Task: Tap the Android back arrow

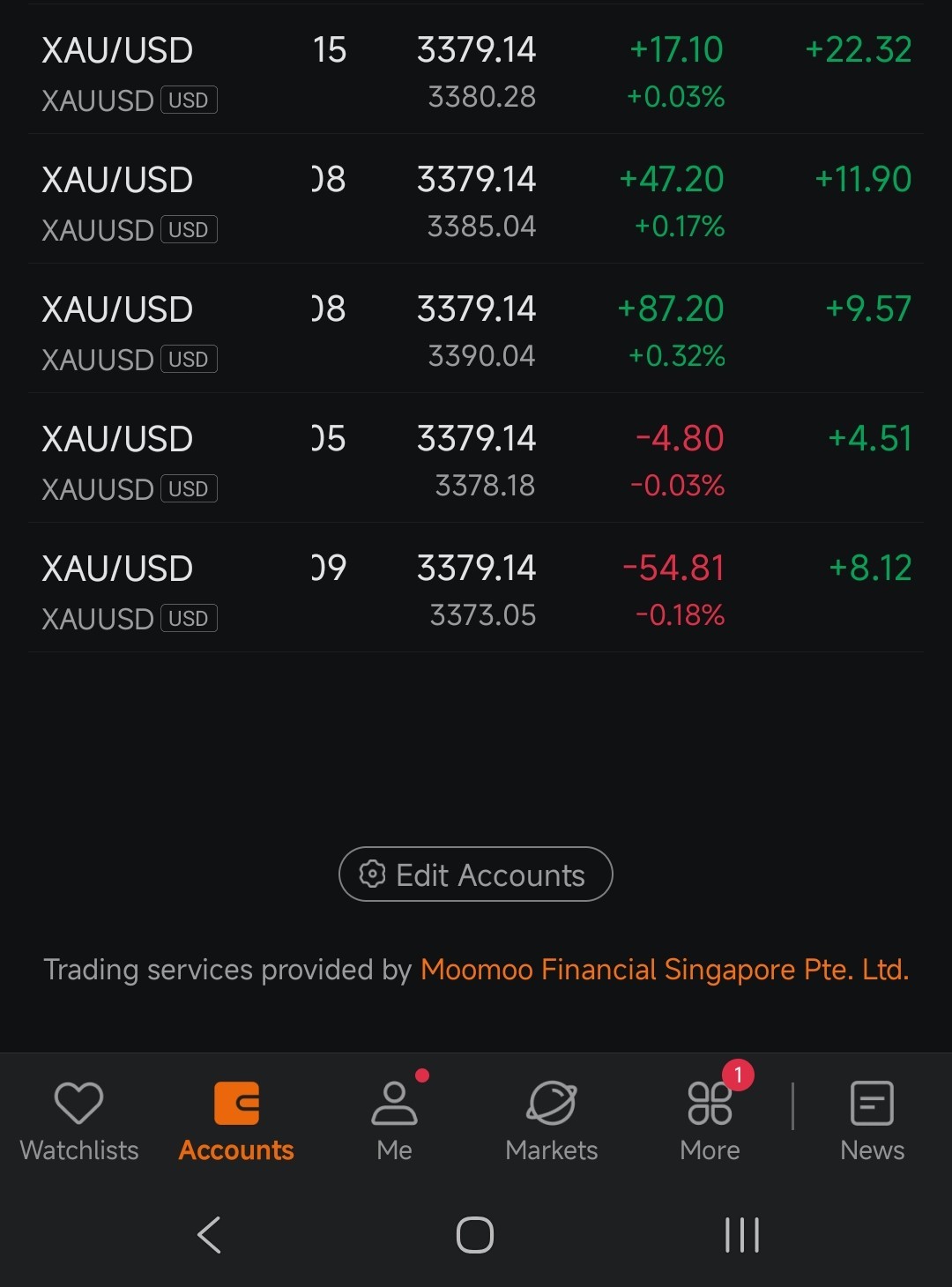Action: (x=209, y=1234)
